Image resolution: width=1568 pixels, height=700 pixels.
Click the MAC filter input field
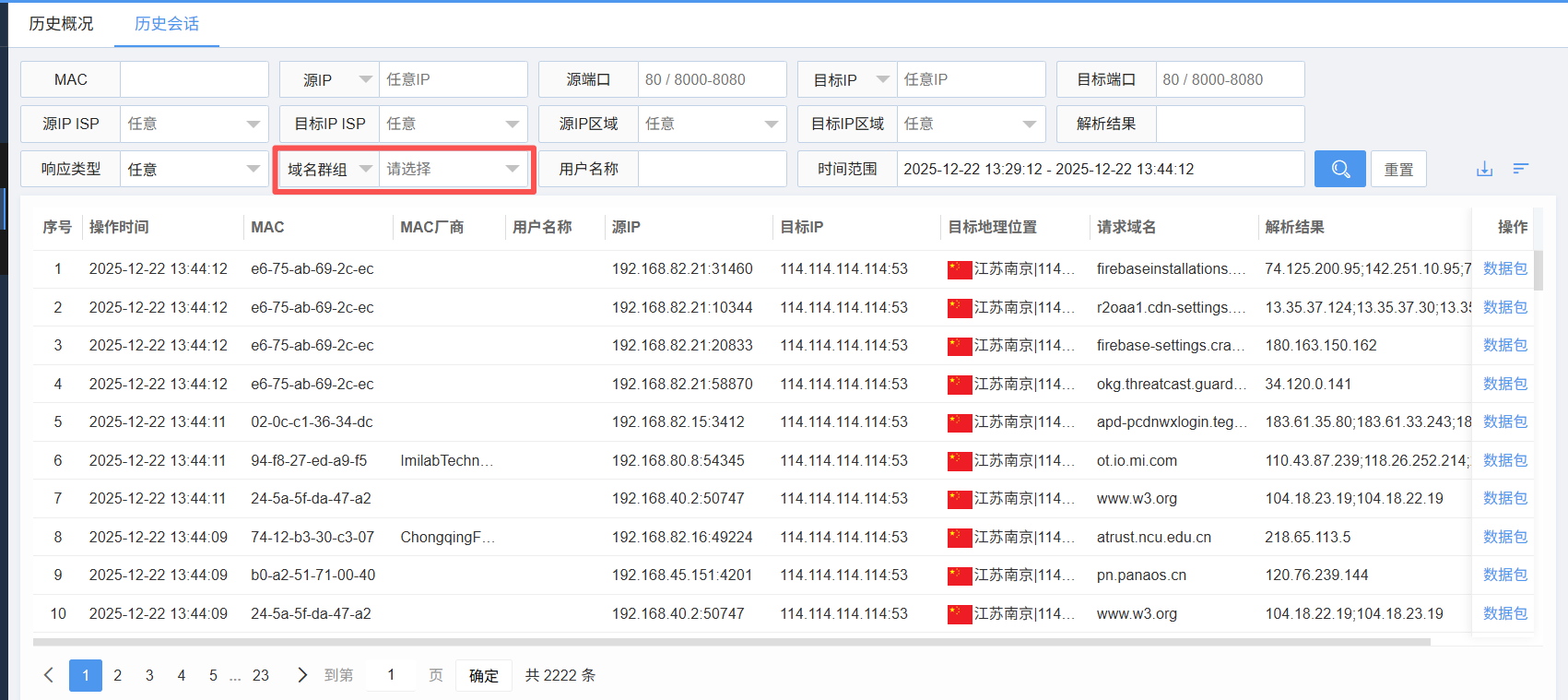(x=194, y=79)
